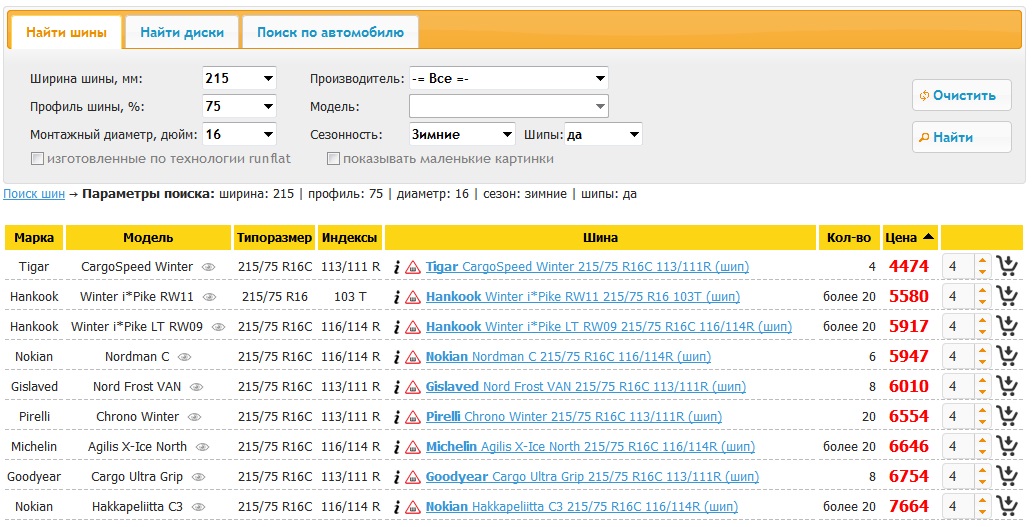Follow Поиск шин breadcrumb link
The width and height of the screenshot is (1032, 527).
[34, 194]
